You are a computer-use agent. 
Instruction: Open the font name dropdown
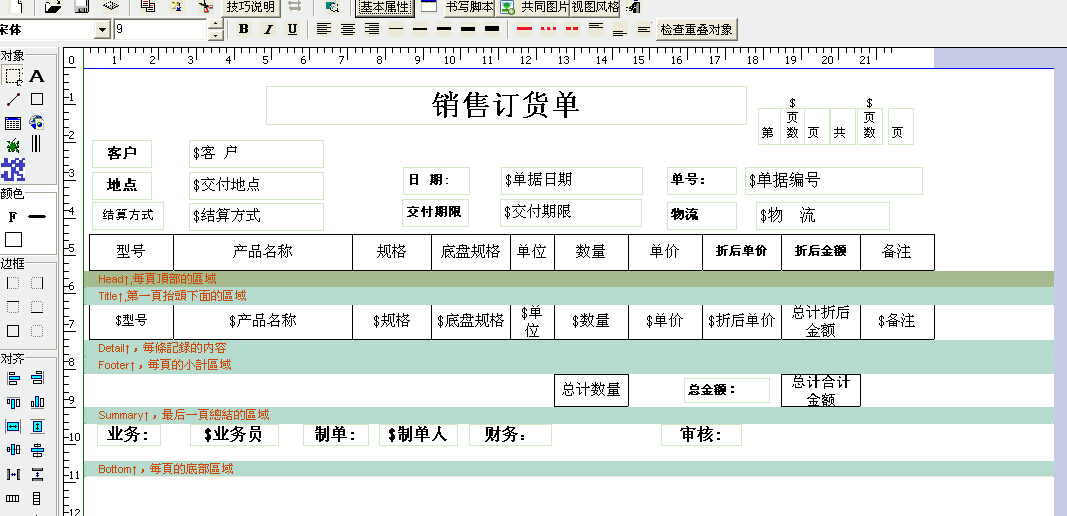(x=102, y=29)
